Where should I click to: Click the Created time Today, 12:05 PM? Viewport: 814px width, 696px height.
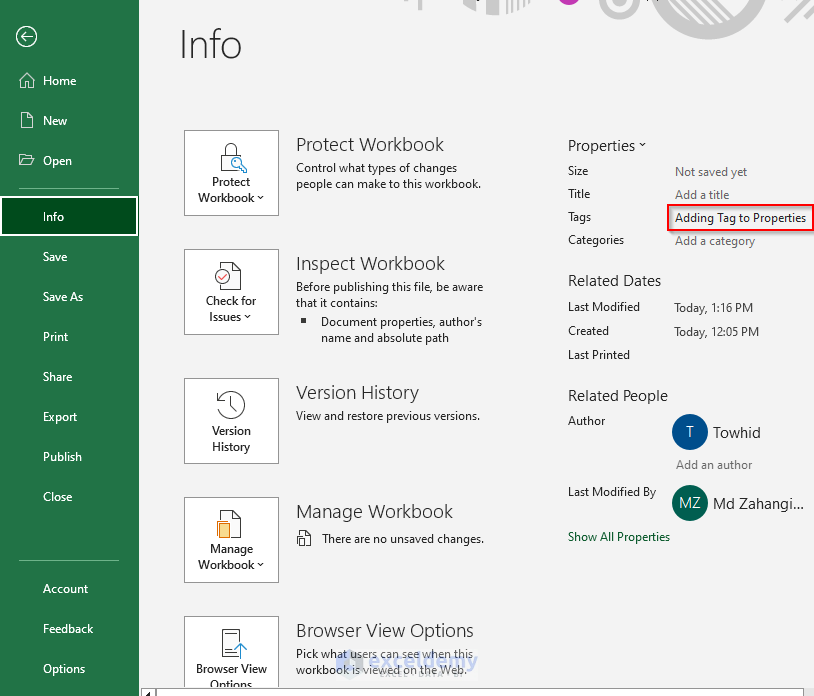(716, 332)
